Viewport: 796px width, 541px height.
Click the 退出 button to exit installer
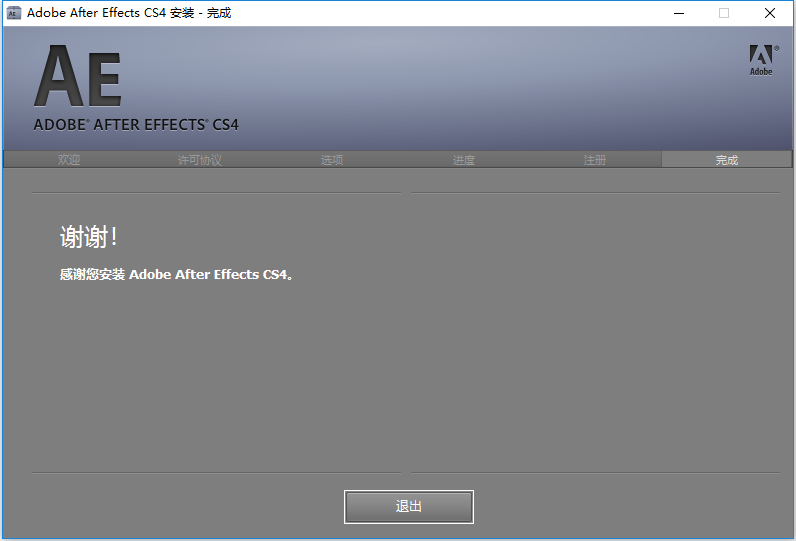click(409, 506)
